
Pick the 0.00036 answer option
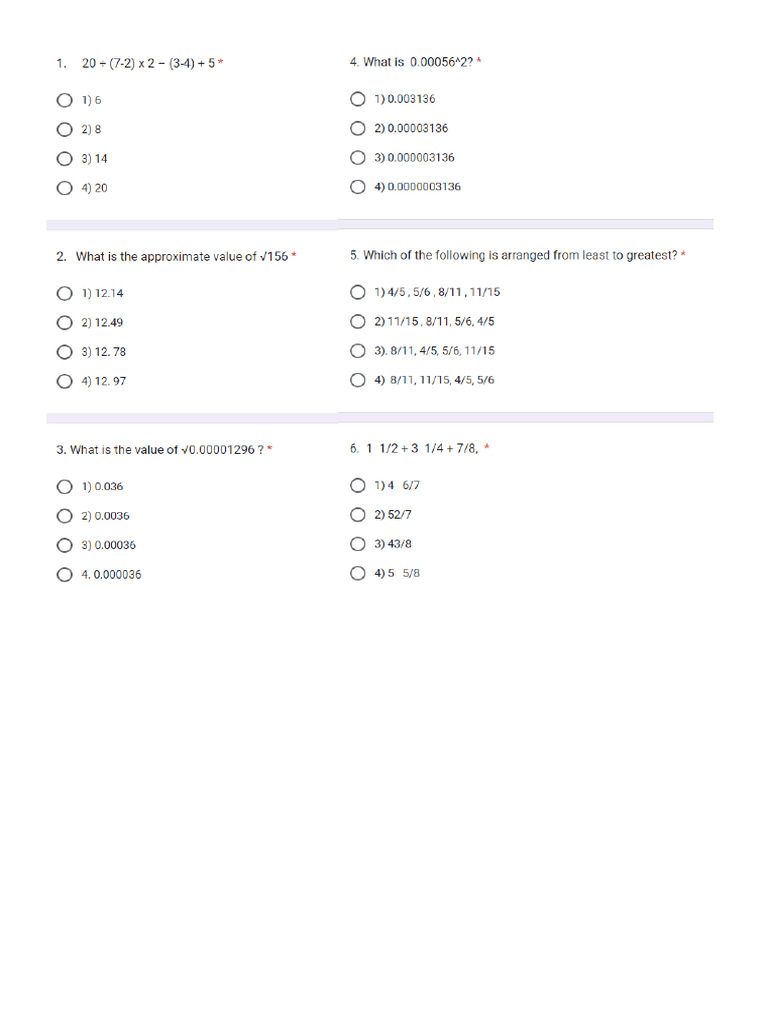65,545
